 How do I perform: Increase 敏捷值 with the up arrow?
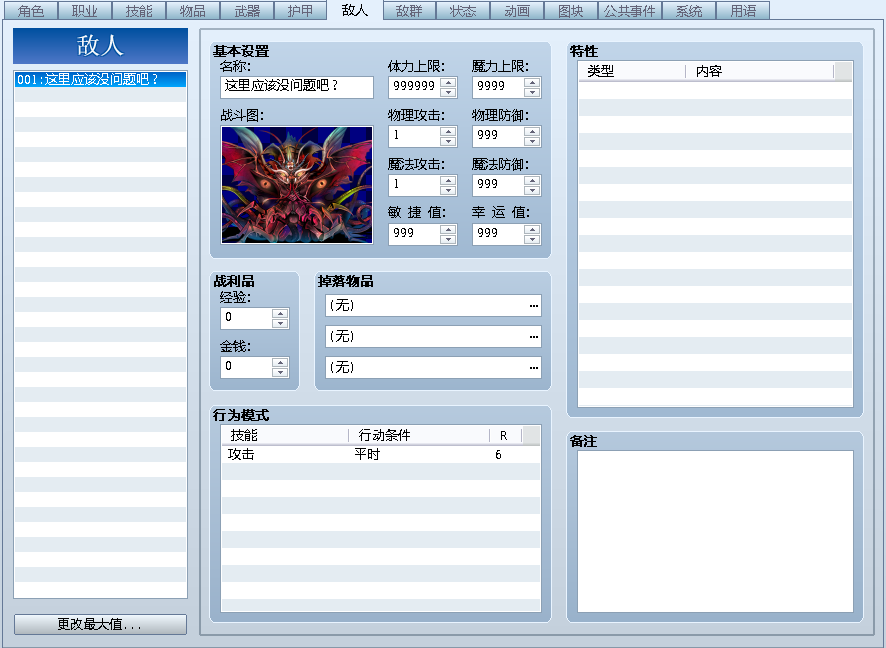coord(449,229)
